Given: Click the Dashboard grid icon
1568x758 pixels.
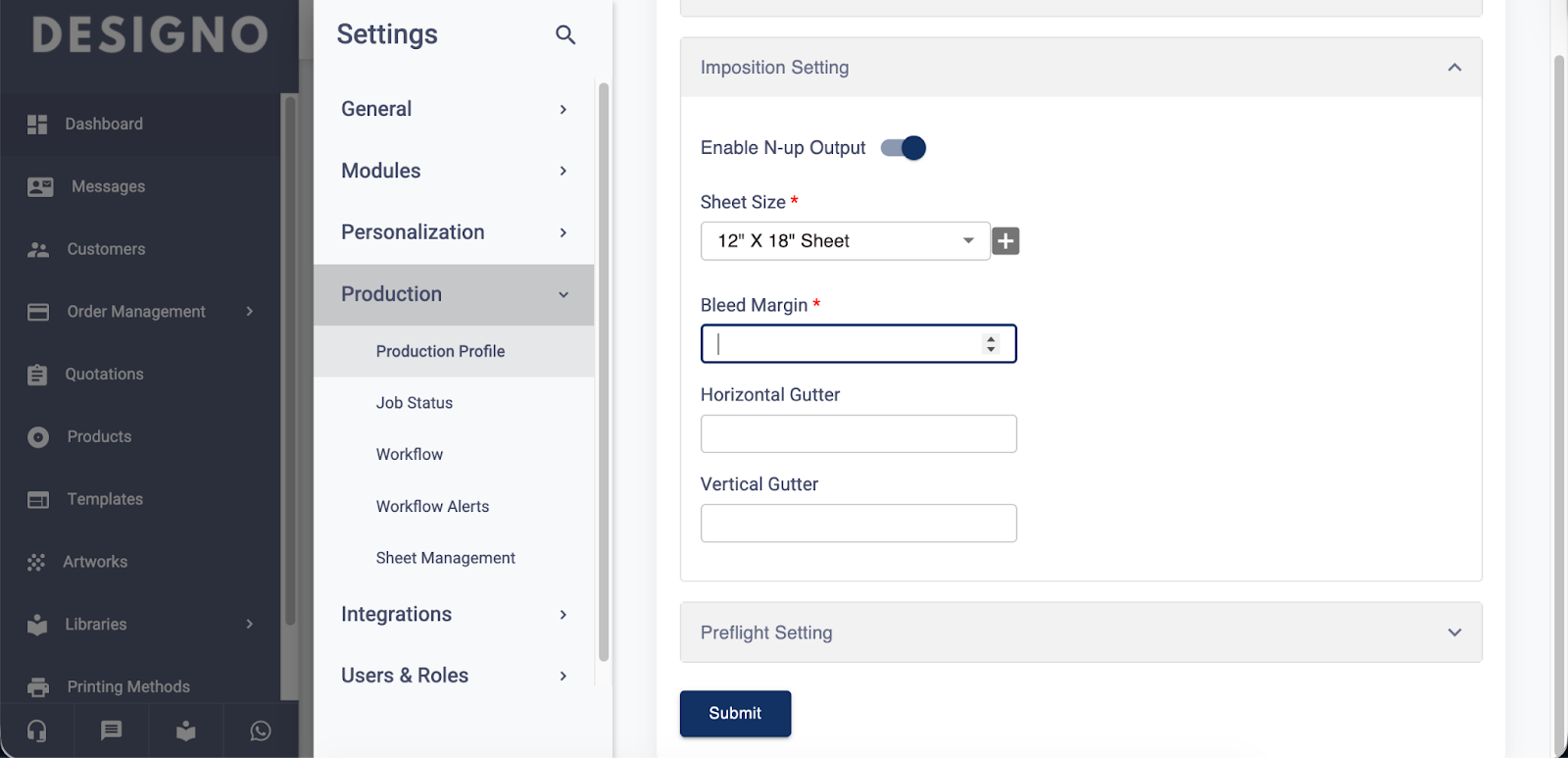Looking at the screenshot, I should tap(37, 125).
